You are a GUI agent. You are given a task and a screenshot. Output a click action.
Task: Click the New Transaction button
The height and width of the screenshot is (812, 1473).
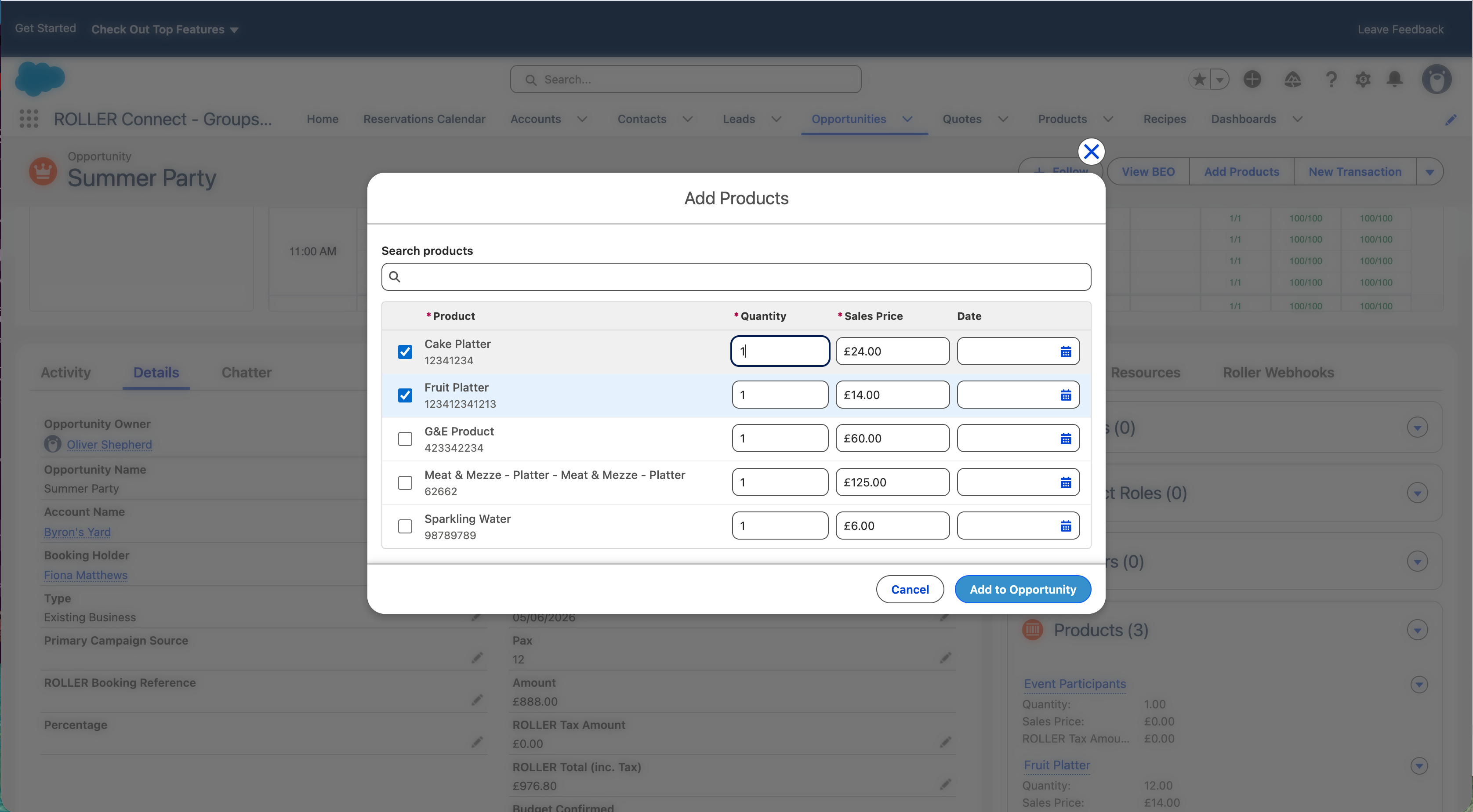[1355, 172]
